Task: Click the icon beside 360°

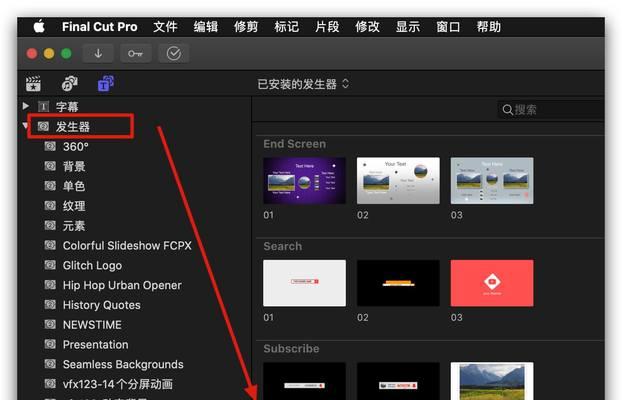Action: [50, 146]
